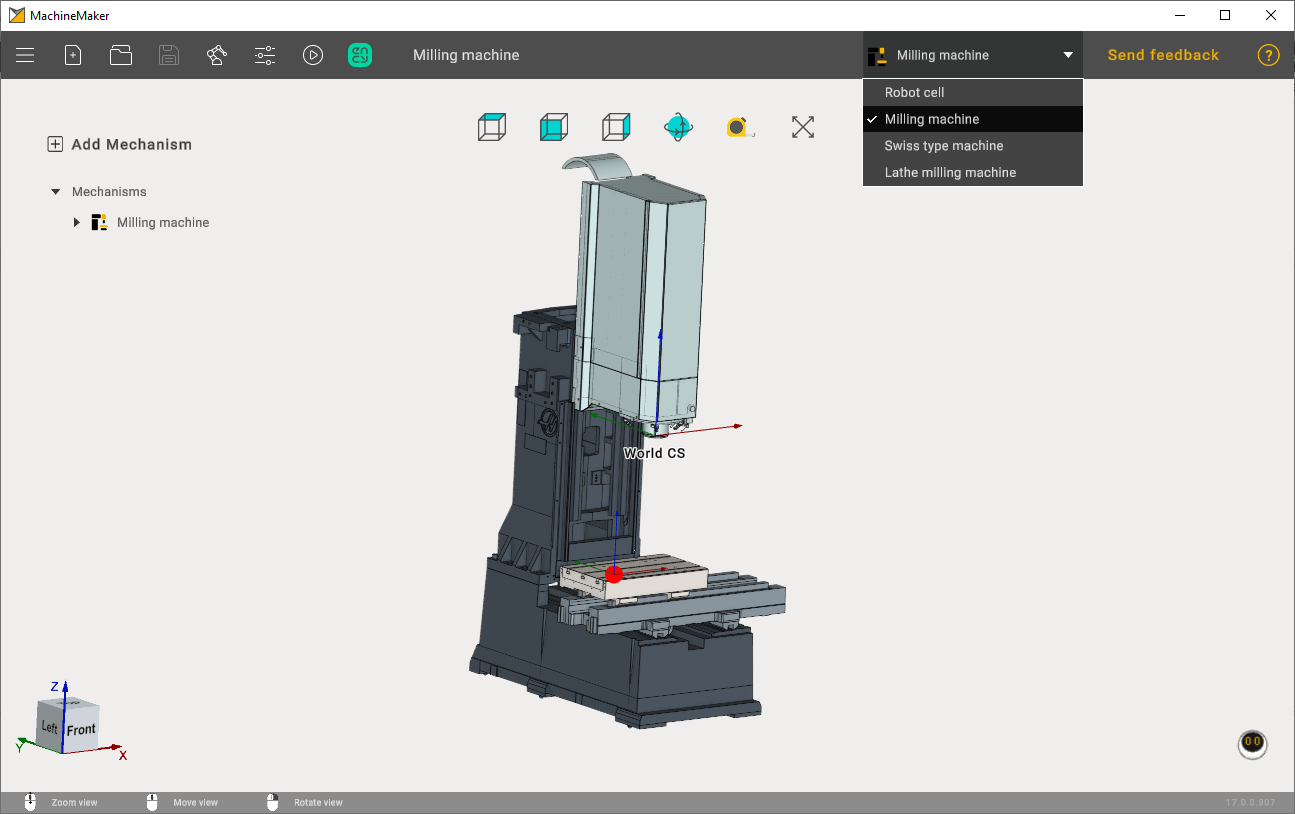Switch to top view cube
Image resolution: width=1295 pixels, height=814 pixels.
491,127
